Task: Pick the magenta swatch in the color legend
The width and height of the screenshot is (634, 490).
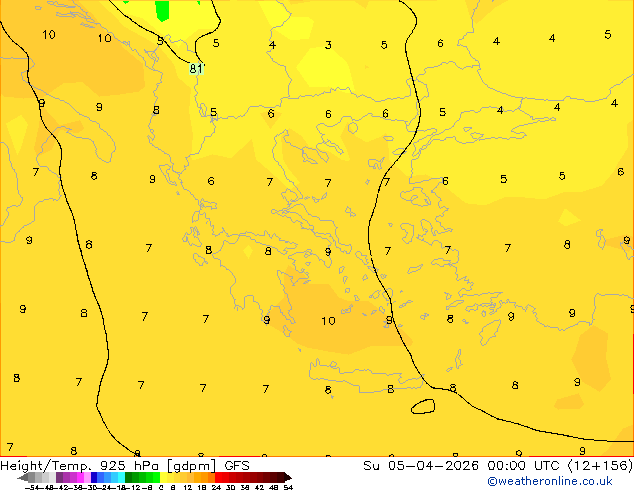Action: [80, 477]
